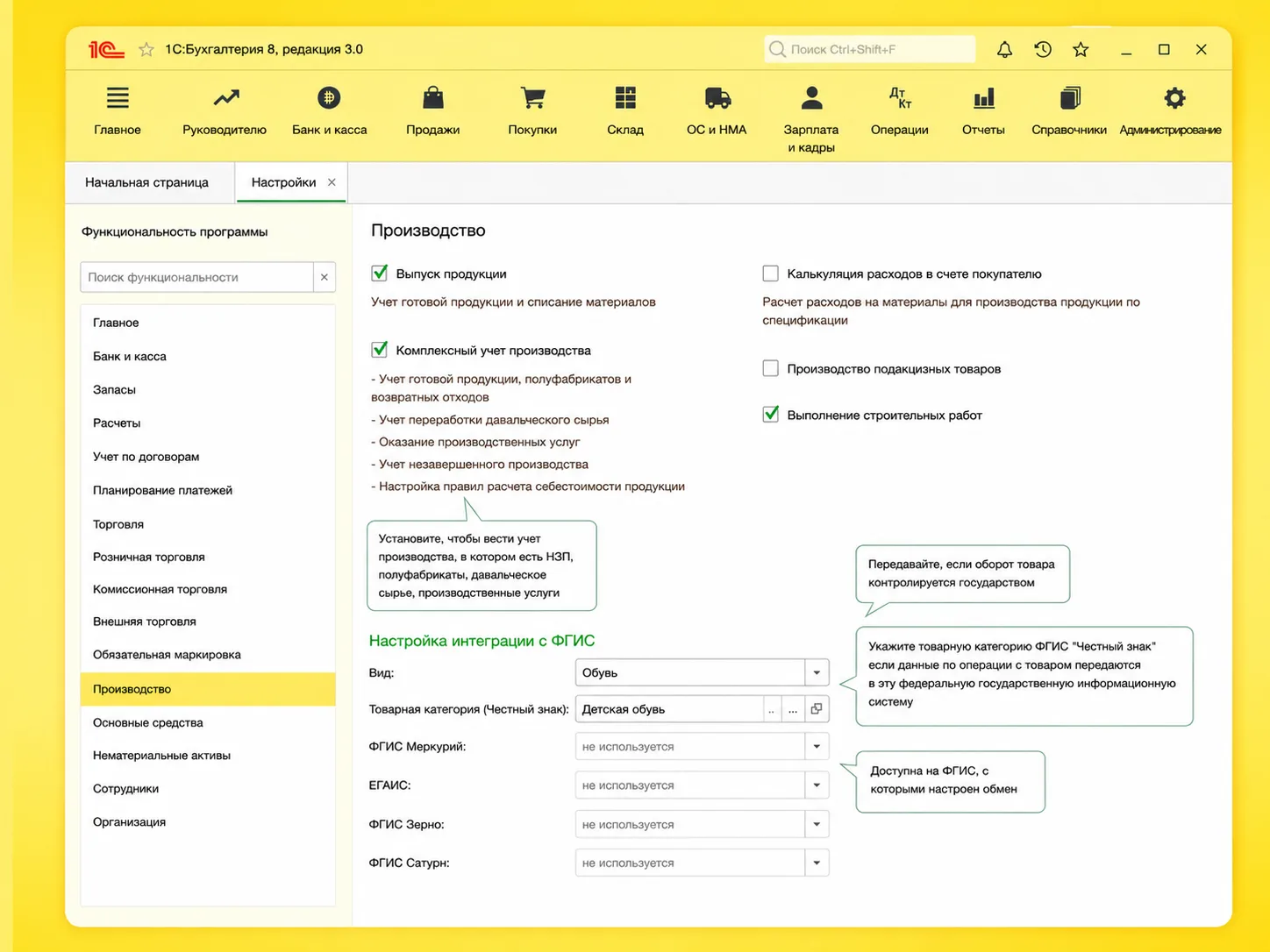Open the Руководителю chart icon

(225, 97)
